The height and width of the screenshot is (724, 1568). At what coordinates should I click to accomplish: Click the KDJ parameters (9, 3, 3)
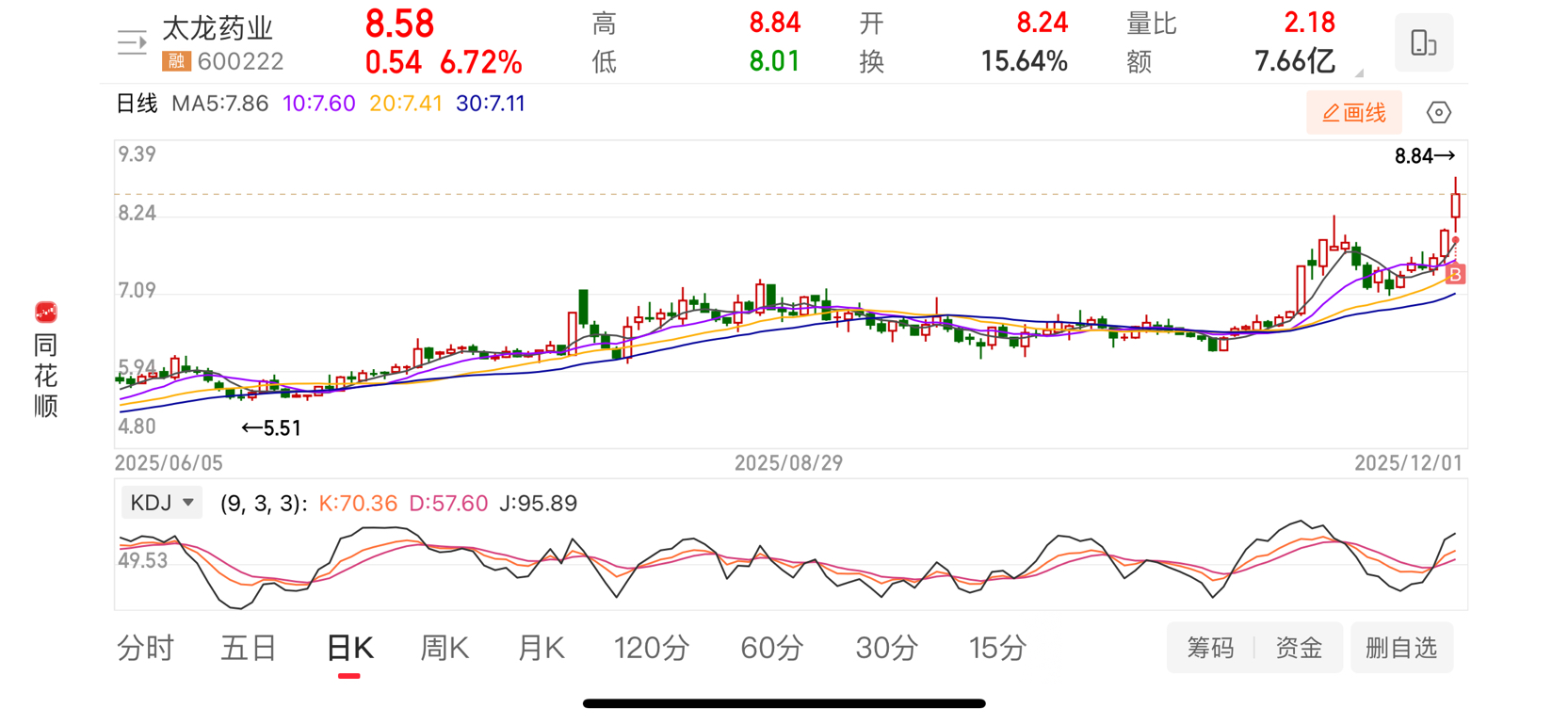[x=263, y=504]
